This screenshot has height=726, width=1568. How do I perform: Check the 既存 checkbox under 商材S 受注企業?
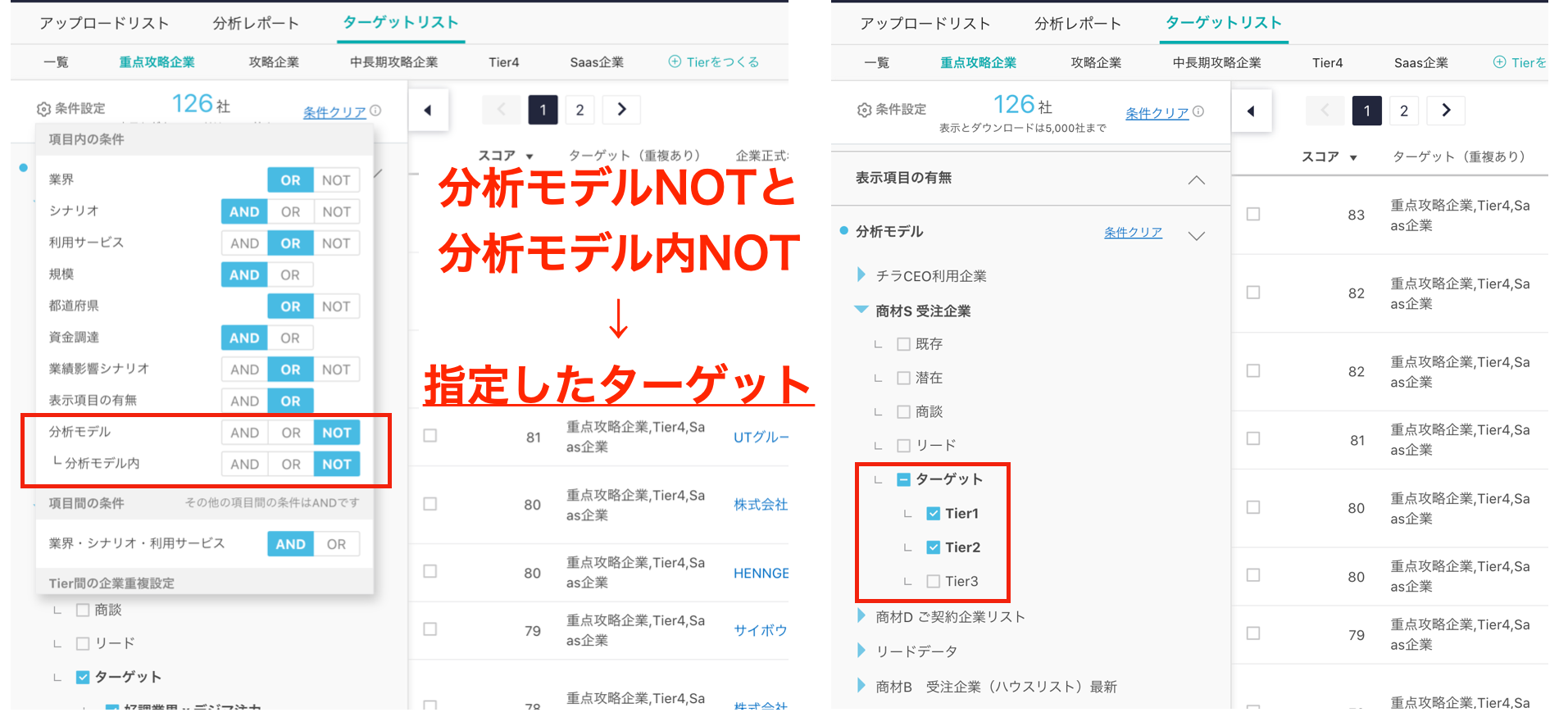[903, 344]
